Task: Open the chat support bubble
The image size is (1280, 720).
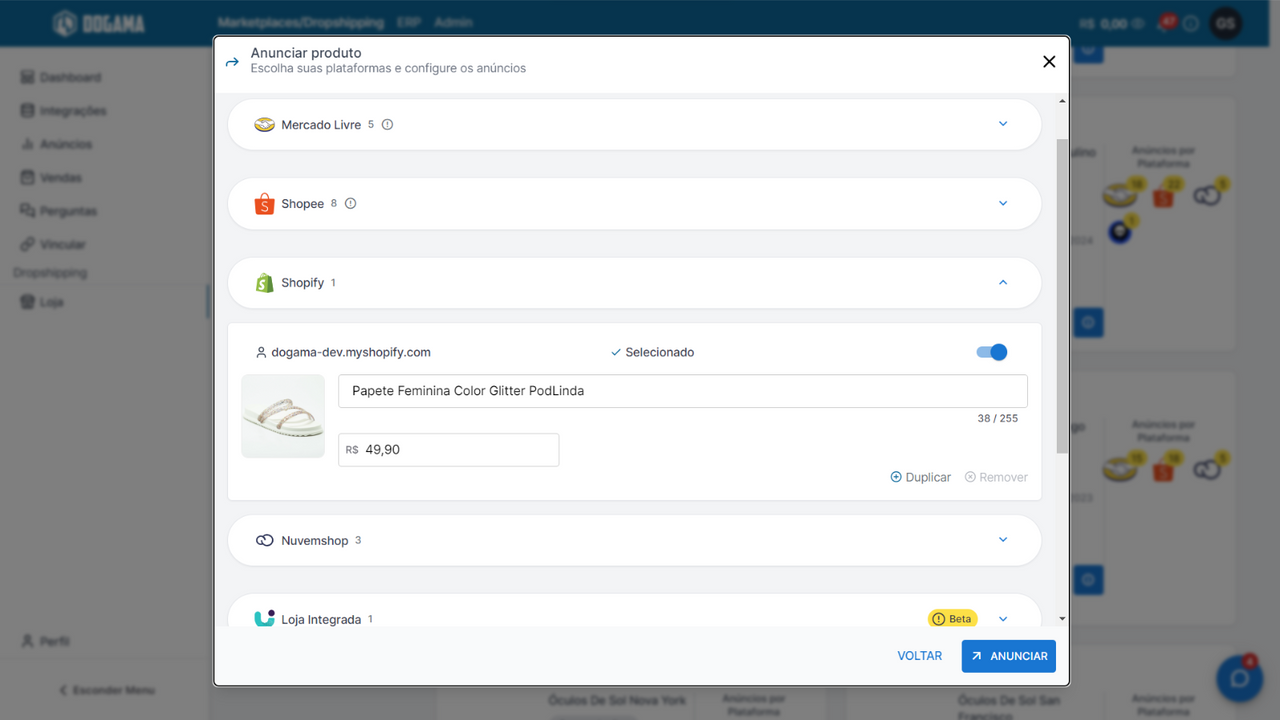Action: [1239, 679]
